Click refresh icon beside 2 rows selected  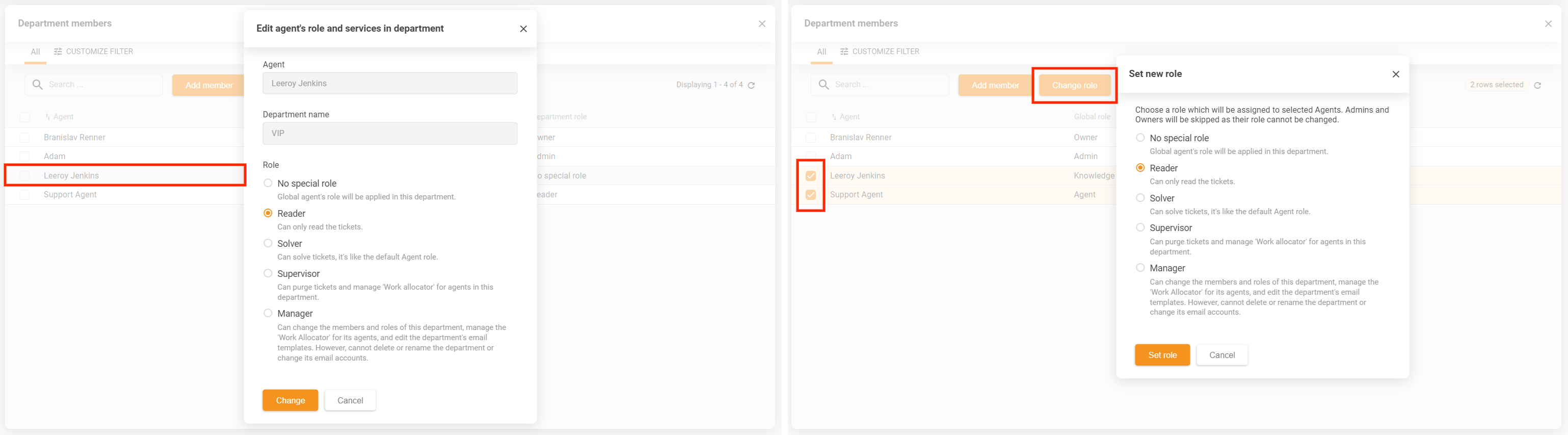coord(1537,85)
